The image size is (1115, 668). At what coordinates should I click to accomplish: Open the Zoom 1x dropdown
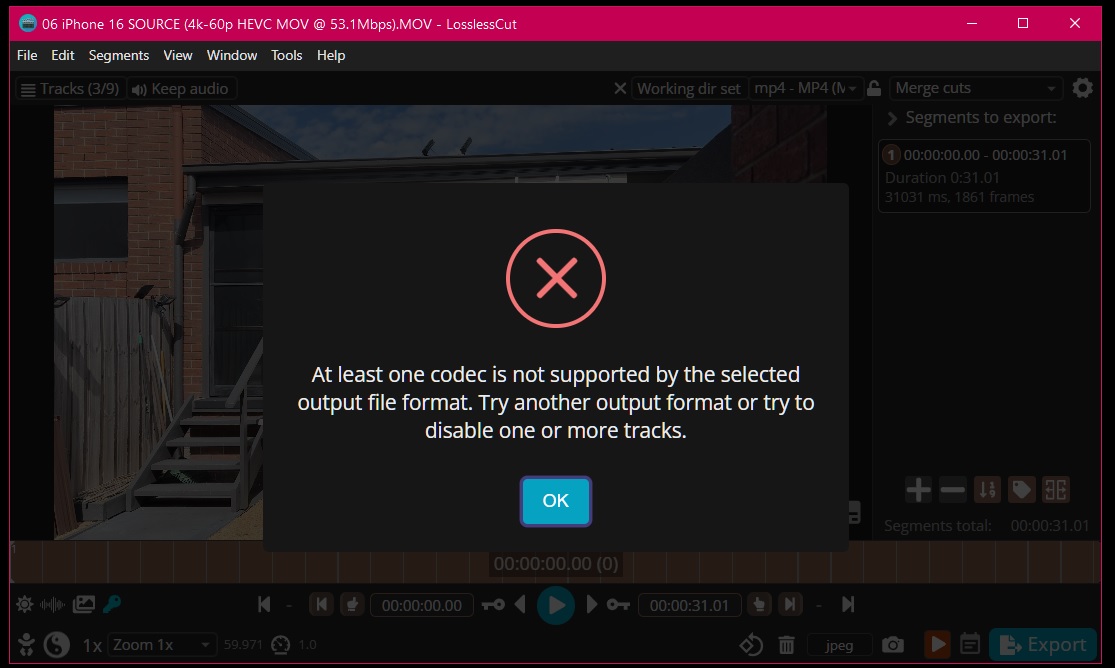162,645
